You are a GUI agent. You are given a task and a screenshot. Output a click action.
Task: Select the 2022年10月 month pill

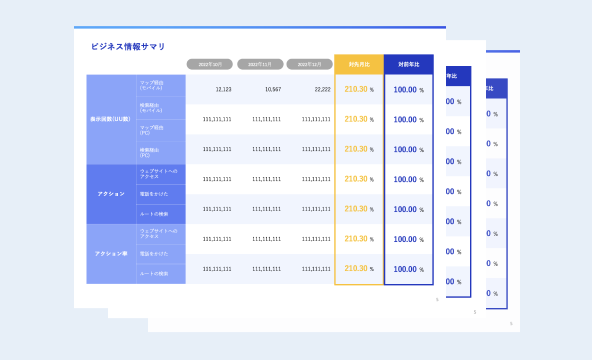pyautogui.click(x=210, y=64)
